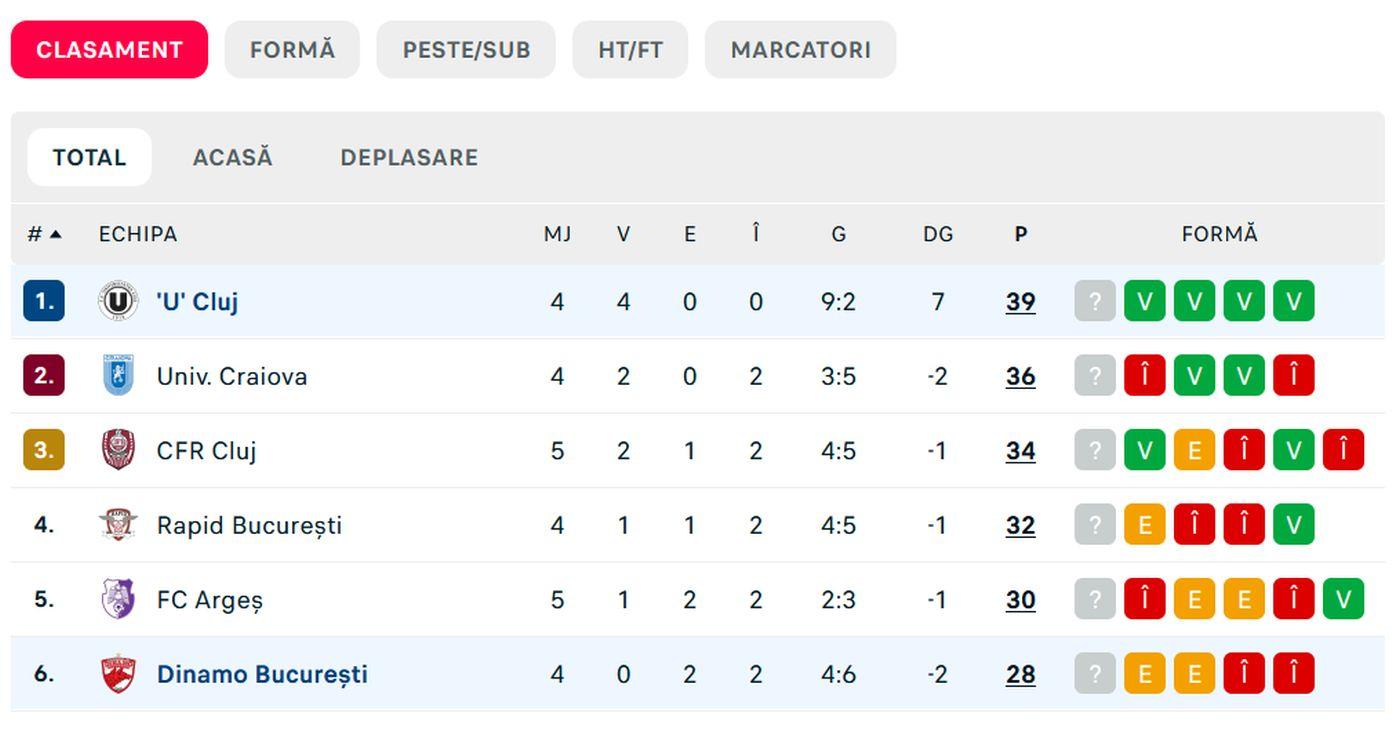Click the position 1 rank badge

tap(44, 301)
